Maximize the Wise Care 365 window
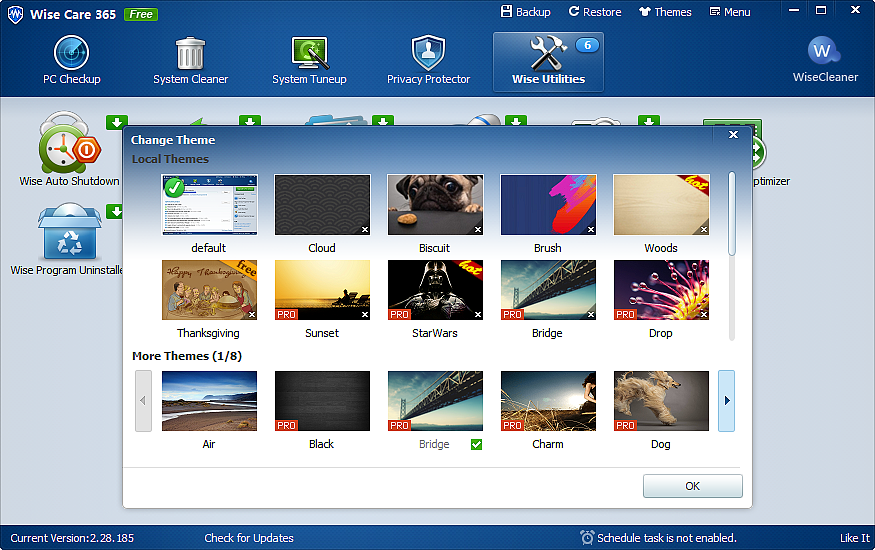 (x=821, y=10)
